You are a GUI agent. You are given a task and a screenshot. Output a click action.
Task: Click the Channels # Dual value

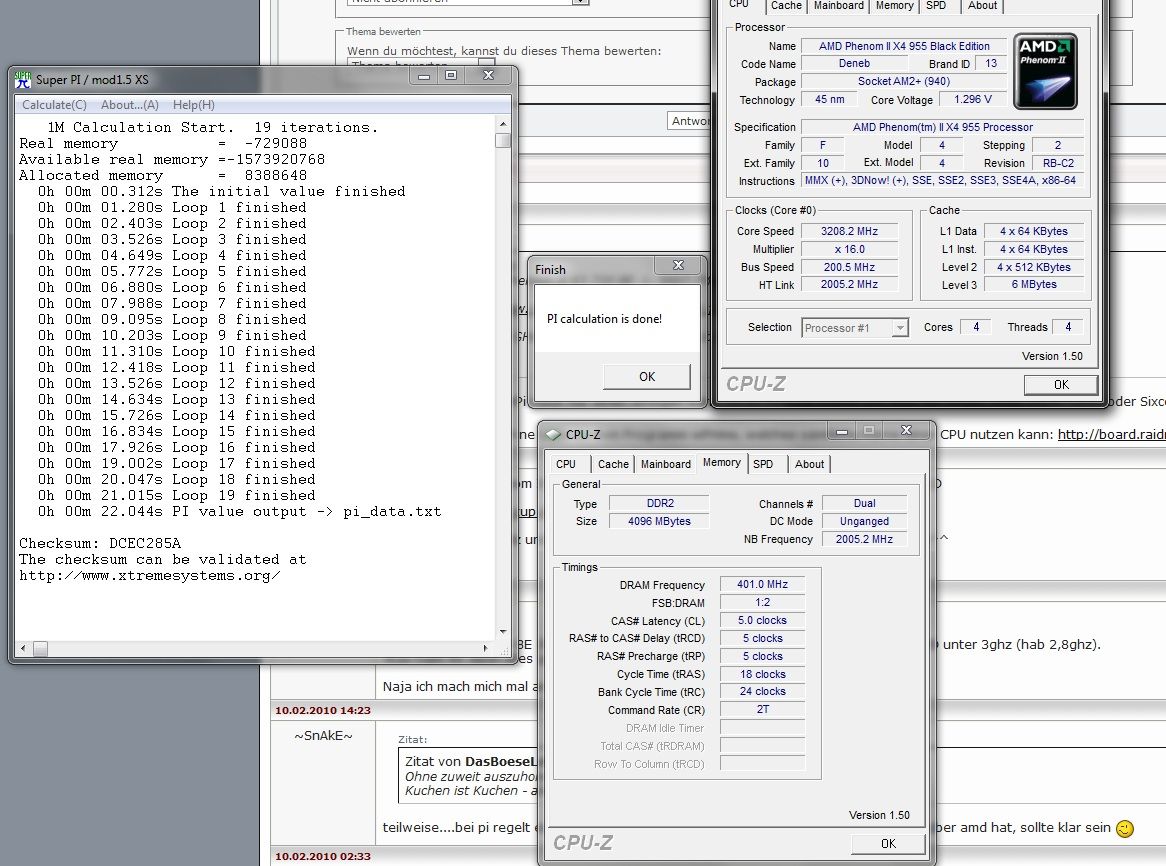pos(864,503)
